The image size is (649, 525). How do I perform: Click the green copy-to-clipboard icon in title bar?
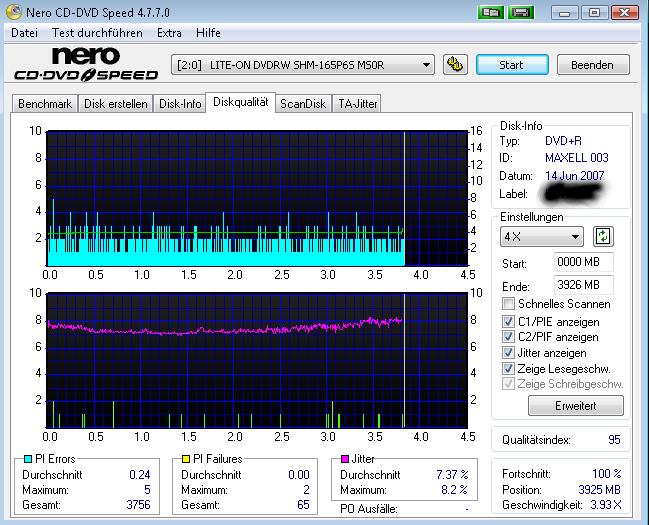(x=490, y=12)
